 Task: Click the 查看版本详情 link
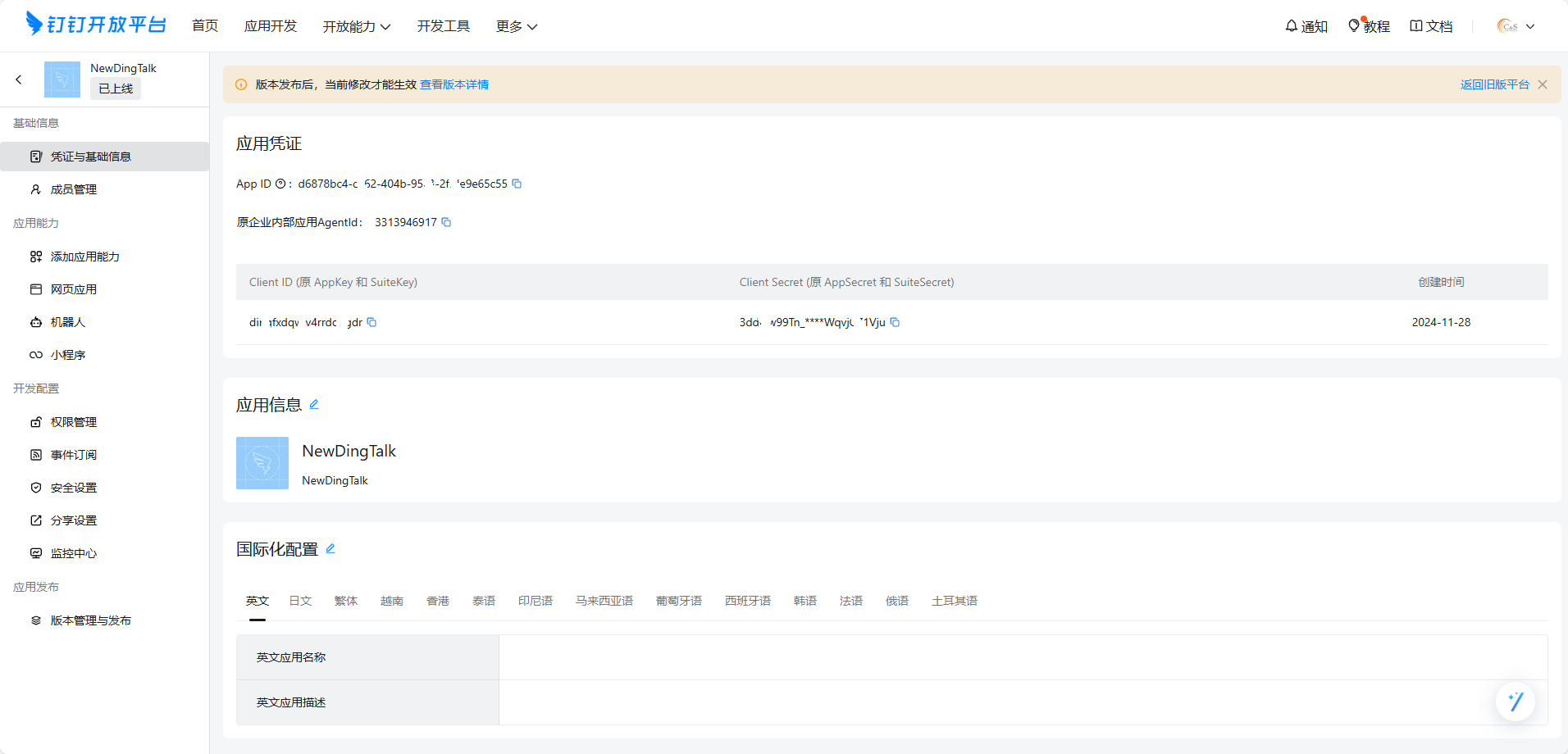click(x=454, y=84)
